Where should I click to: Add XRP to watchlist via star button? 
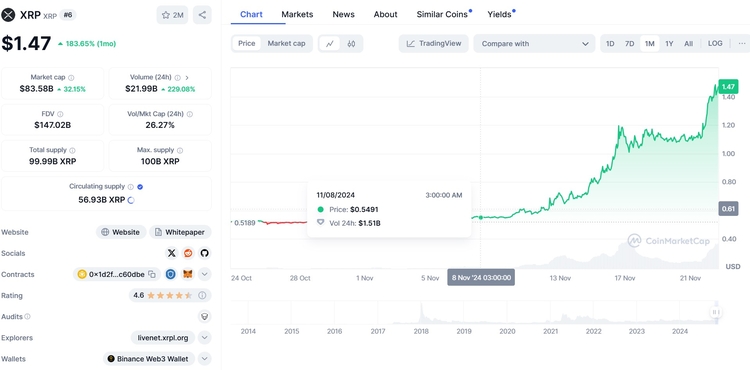point(172,15)
